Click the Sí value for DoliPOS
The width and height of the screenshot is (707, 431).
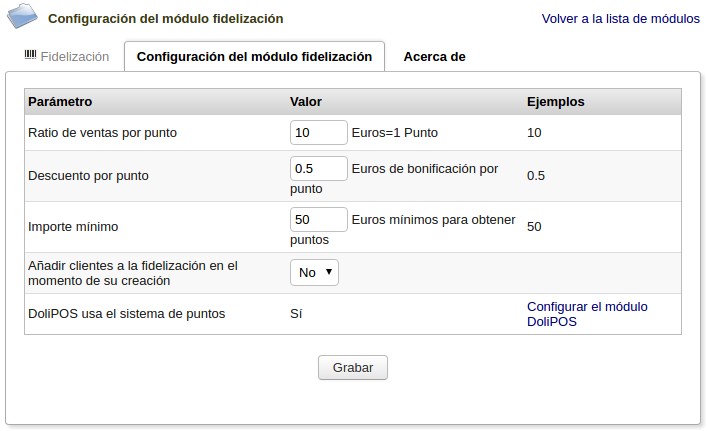[296, 314]
